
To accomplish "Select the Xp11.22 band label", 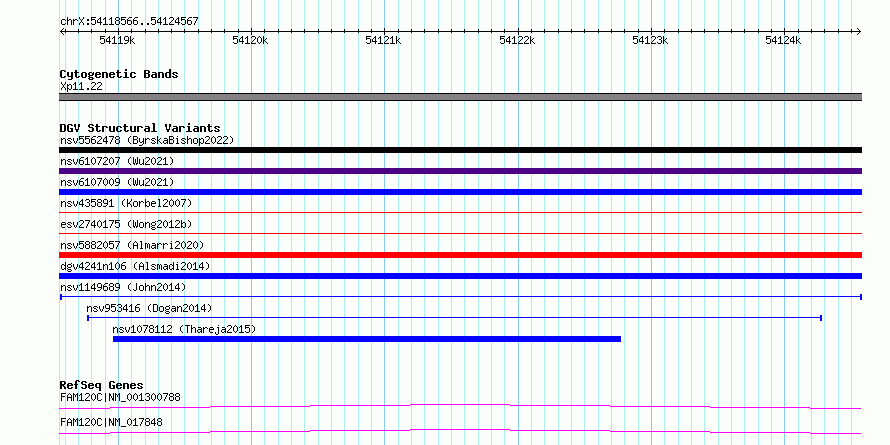I will (81, 86).
